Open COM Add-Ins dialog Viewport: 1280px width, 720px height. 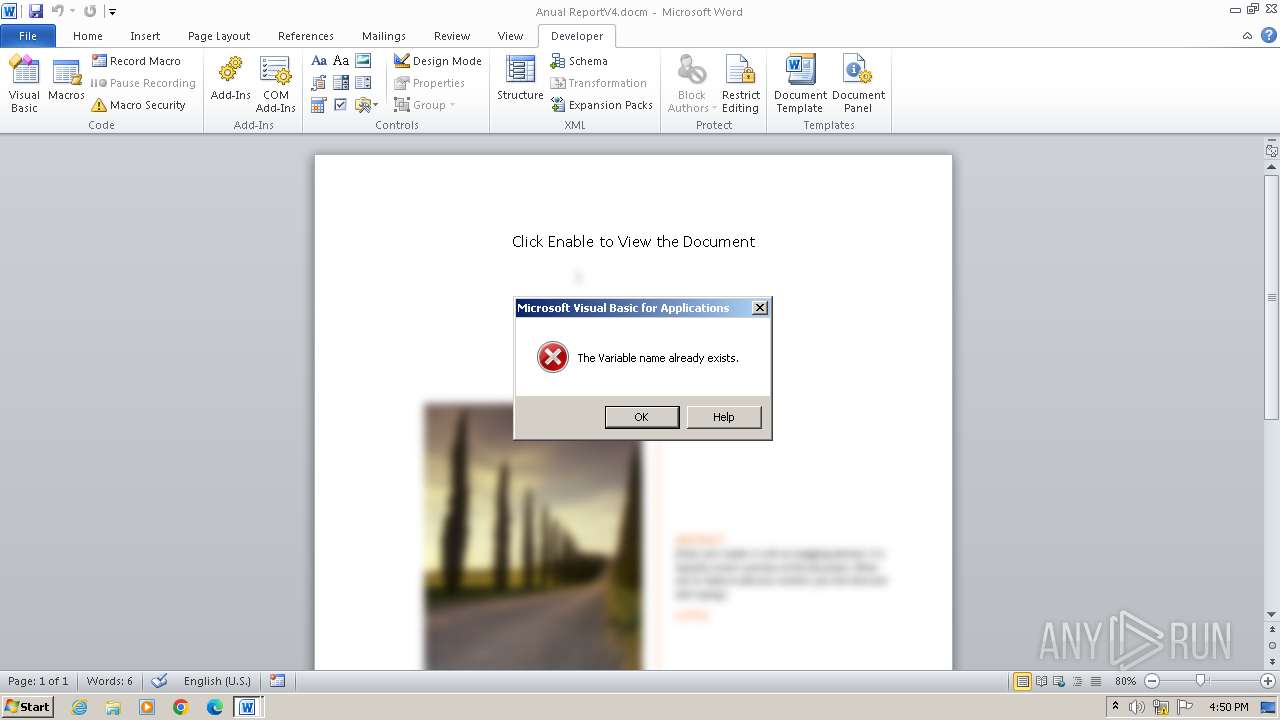[x=275, y=84]
